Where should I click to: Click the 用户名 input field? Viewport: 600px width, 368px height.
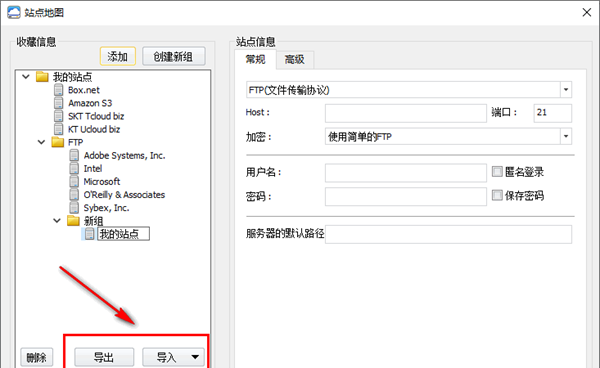406,173
